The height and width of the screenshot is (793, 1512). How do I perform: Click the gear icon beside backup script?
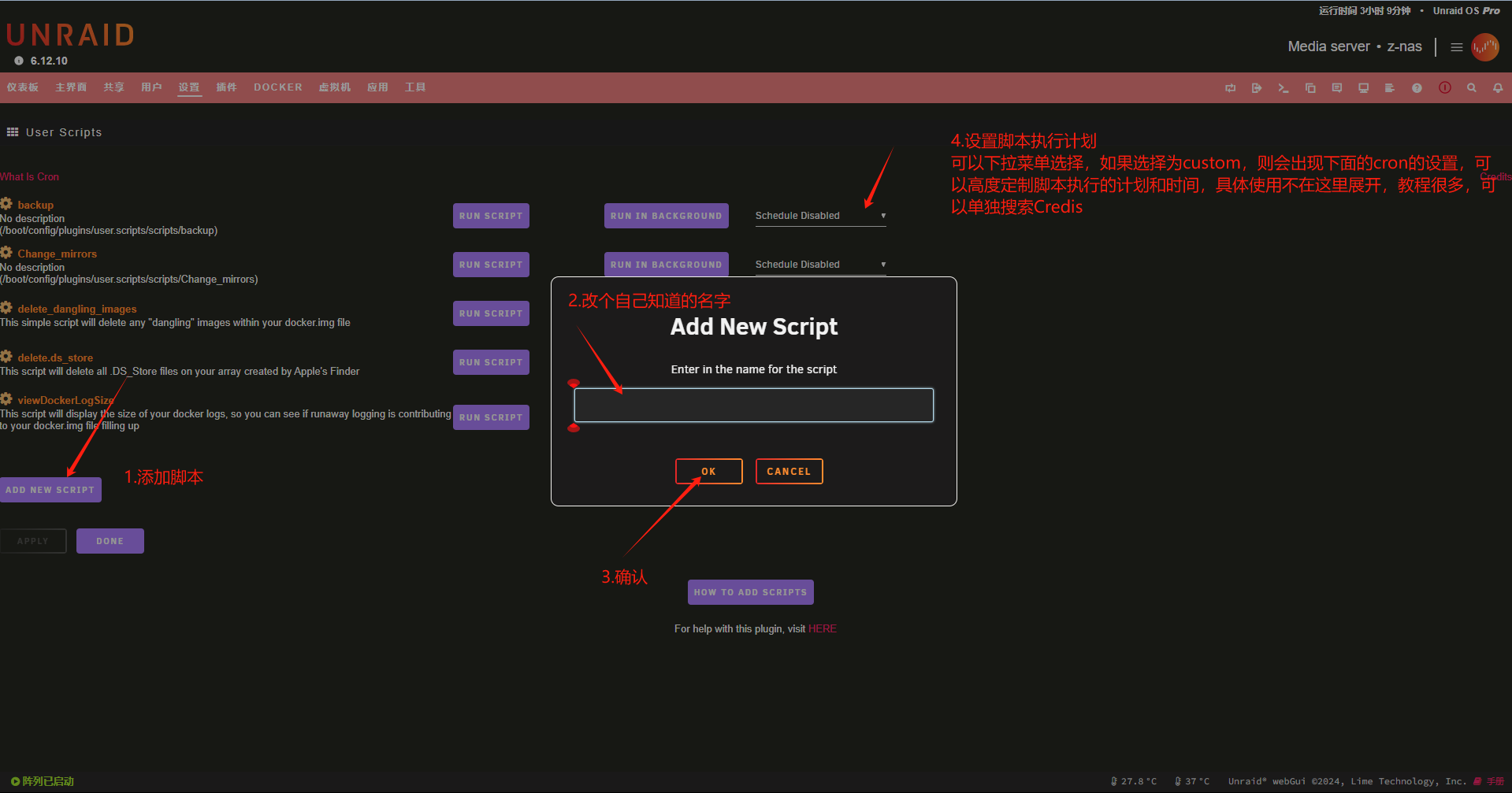(7, 204)
